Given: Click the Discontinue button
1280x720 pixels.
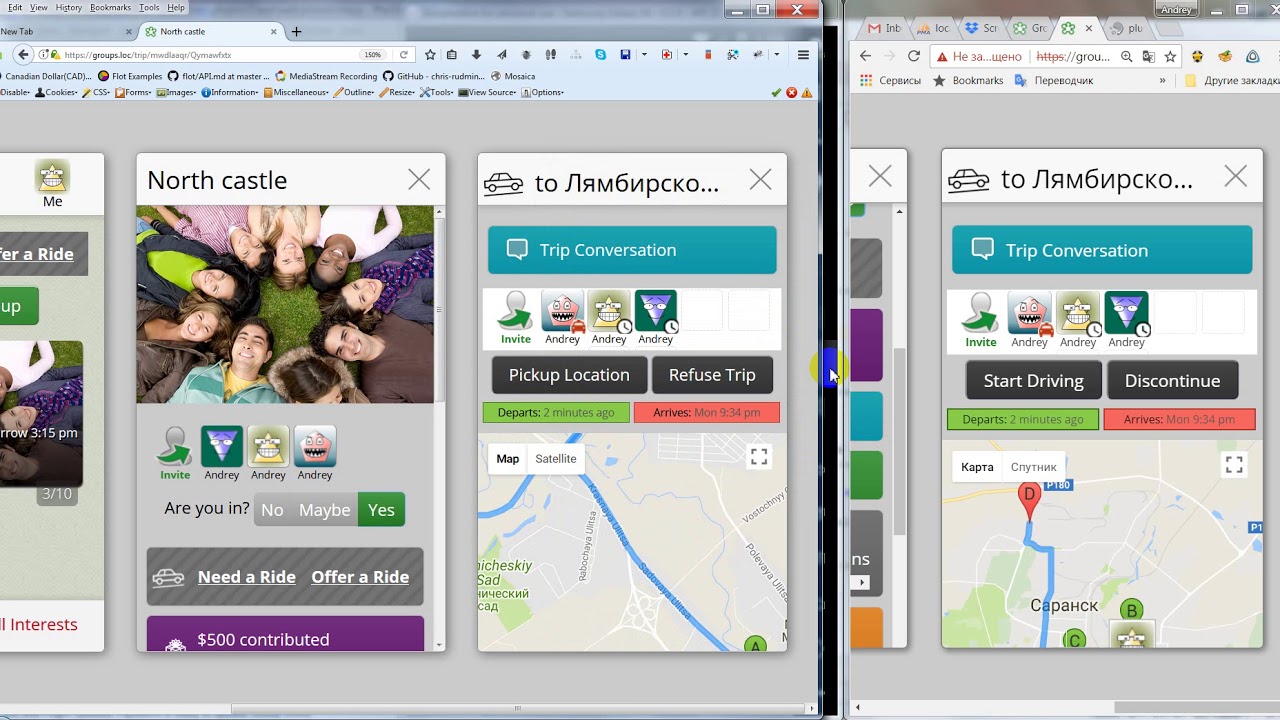Looking at the screenshot, I should click(1172, 381).
